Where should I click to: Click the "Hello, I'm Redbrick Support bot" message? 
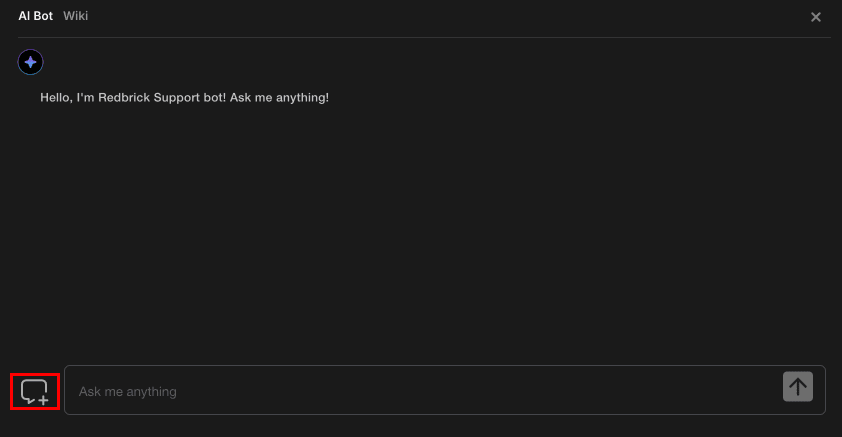tap(184, 98)
